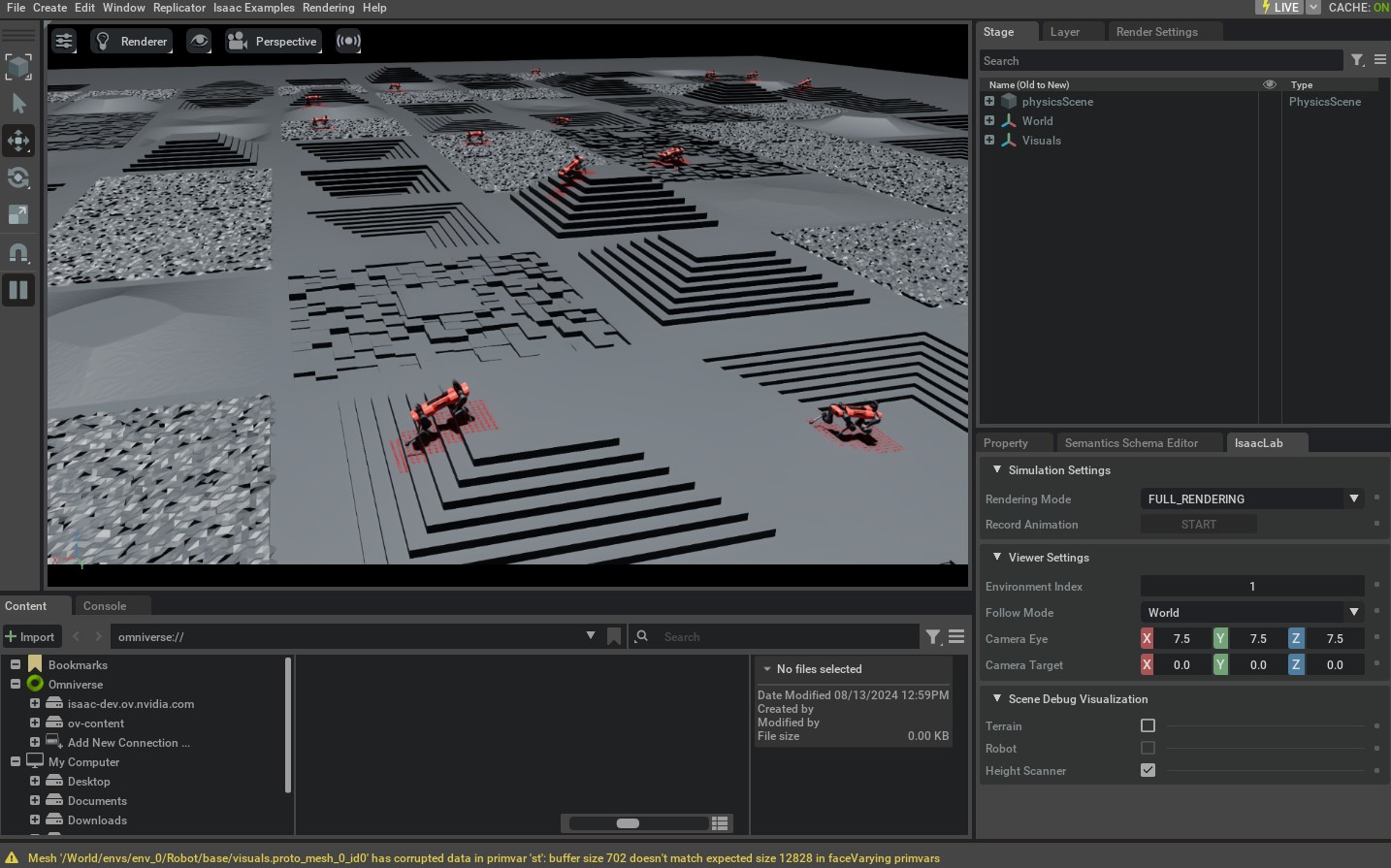Screen dimensions: 1391x868
Task: Select the physicsScene prim icon
Action: tap(1009, 101)
